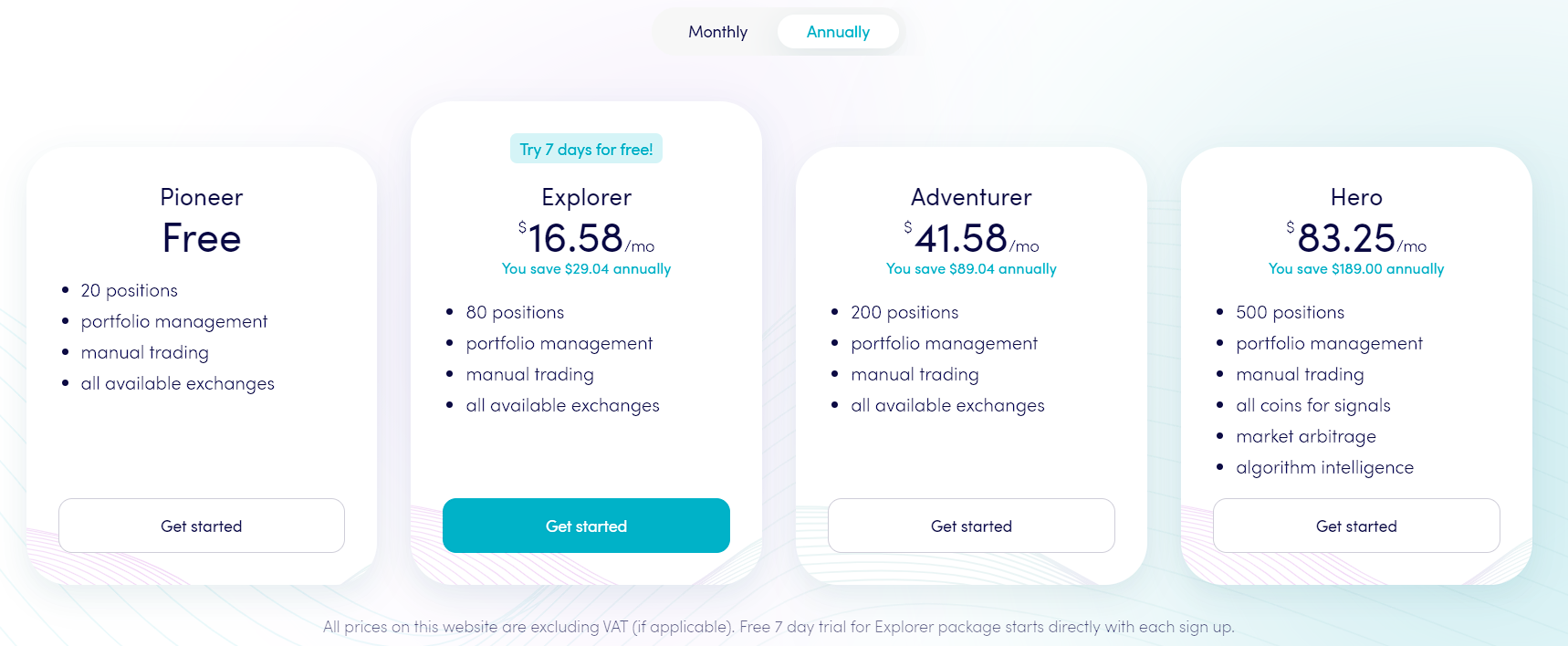Click You save $189.00 annually text
Screen dimensions: 1568x646
pyautogui.click(x=1356, y=269)
